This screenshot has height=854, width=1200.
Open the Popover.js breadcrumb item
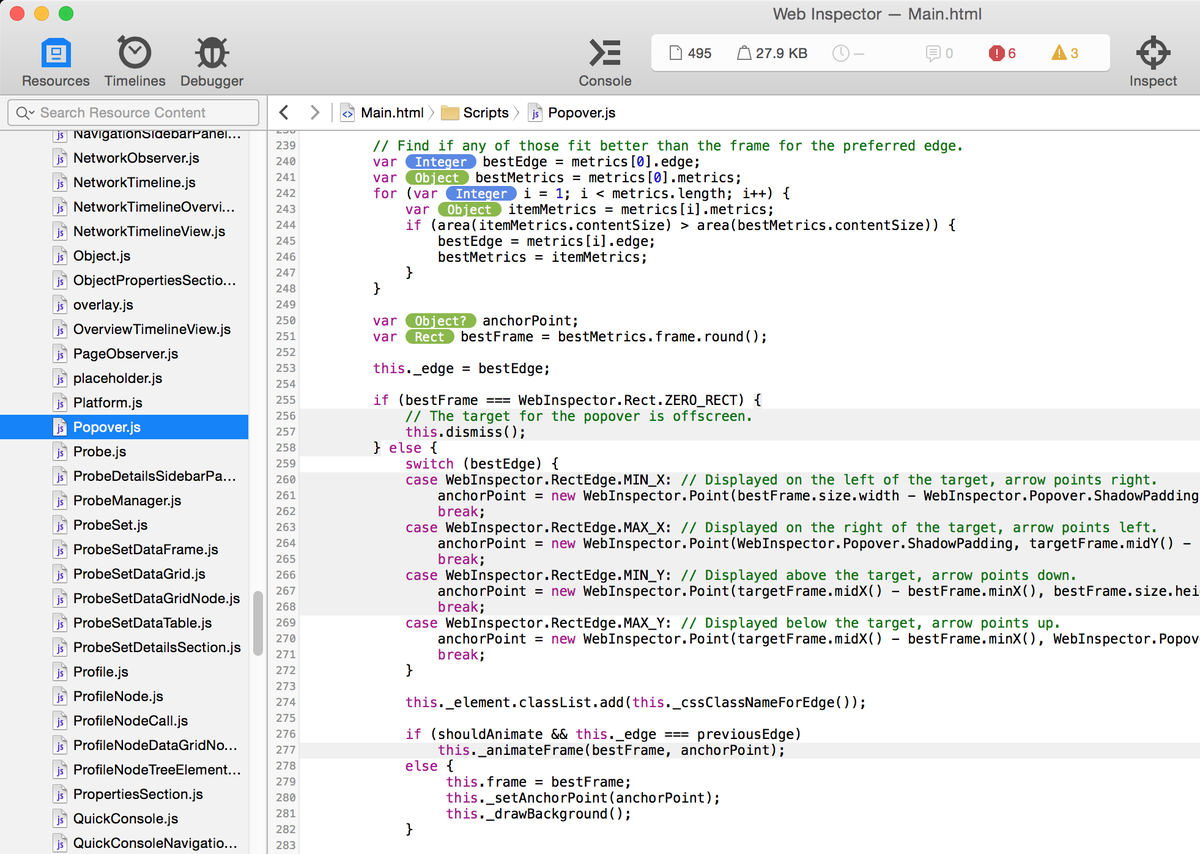click(x=573, y=113)
